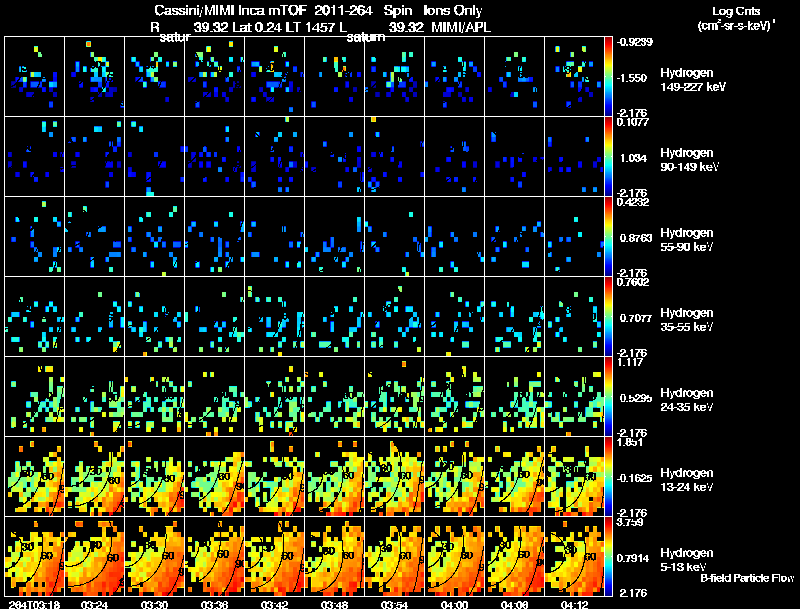This screenshot has height=609, width=800.
Task: Click the 03:30 time axis label
Action: pos(155,604)
